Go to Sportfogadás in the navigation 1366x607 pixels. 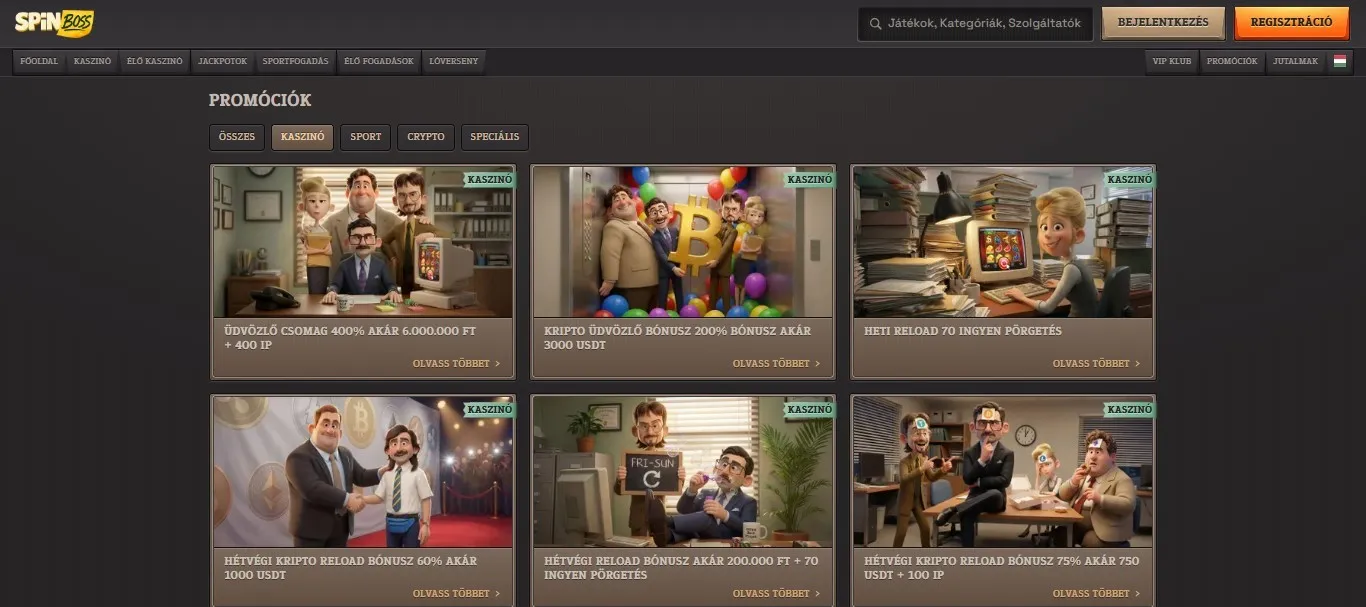pos(295,61)
